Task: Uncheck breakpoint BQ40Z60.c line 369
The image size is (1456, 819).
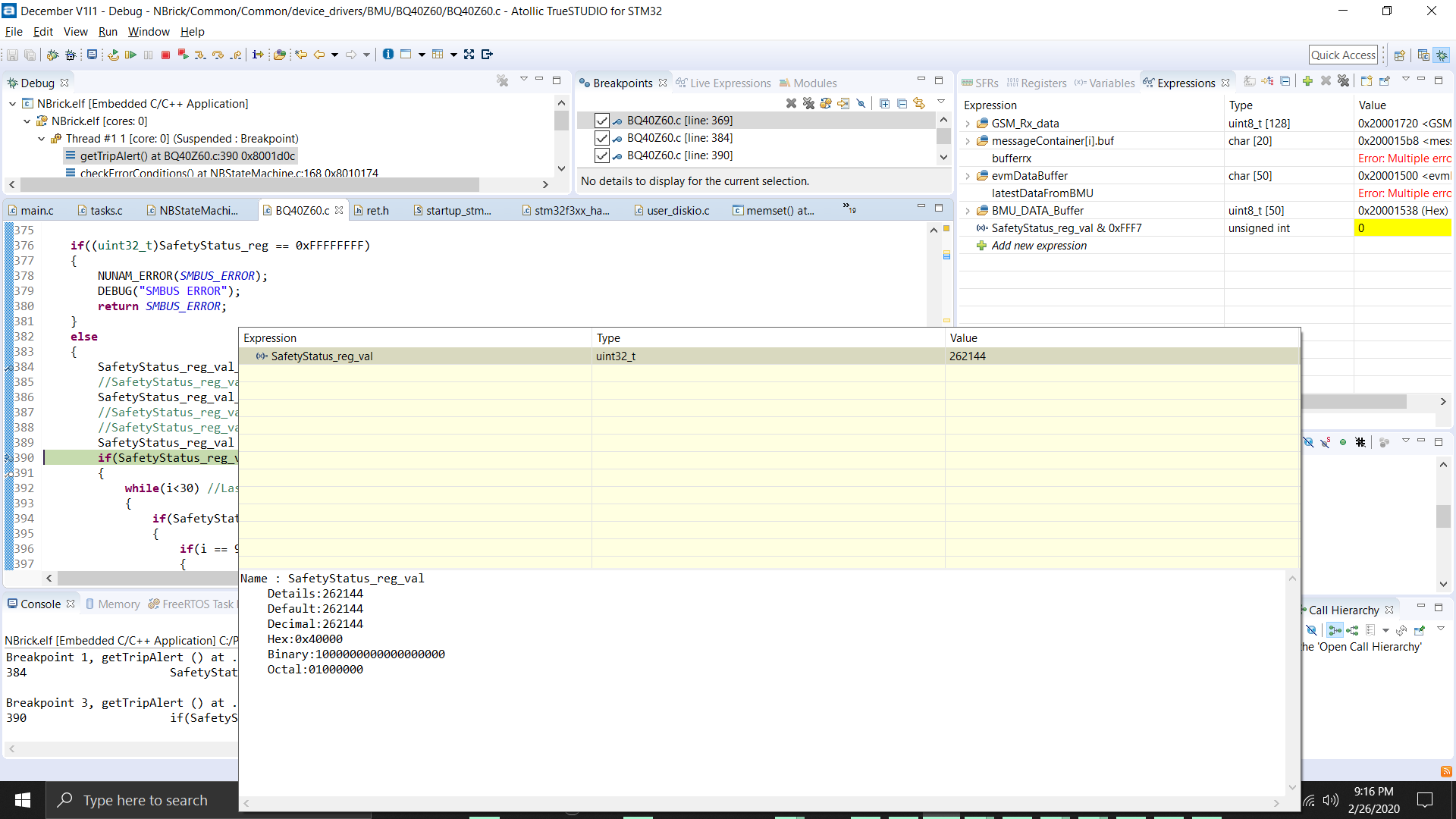Action: (602, 121)
